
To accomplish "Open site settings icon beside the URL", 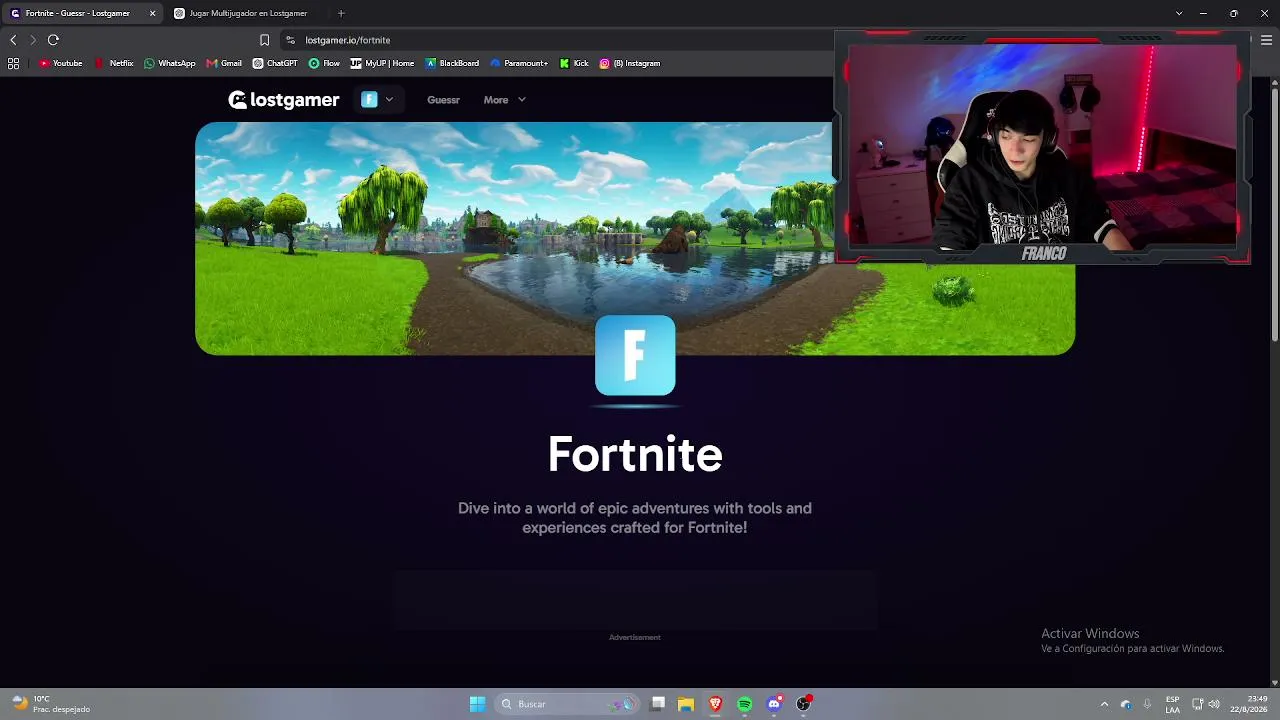I will 290,40.
